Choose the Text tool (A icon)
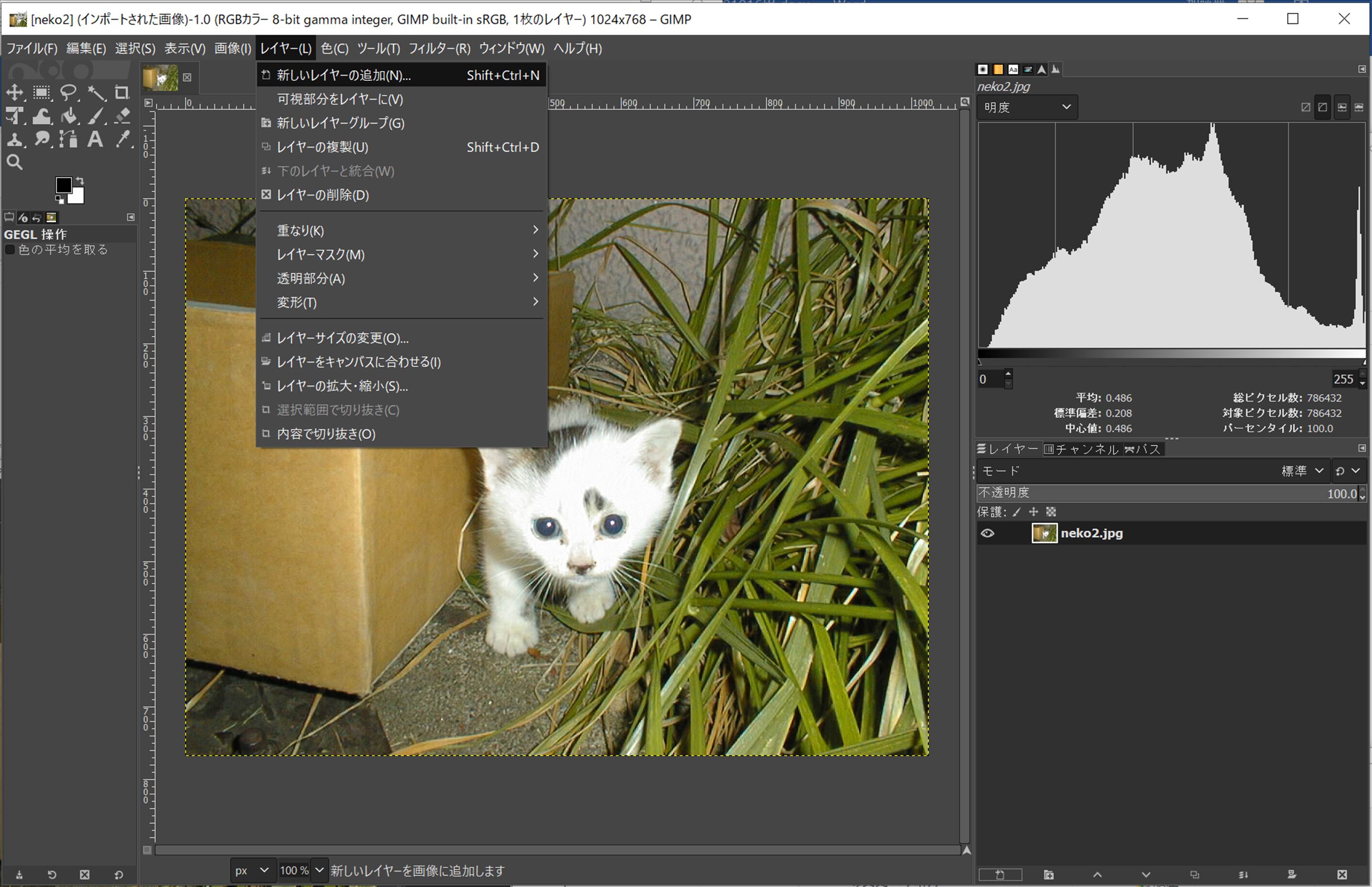Screen dimensions: 1372x887 (x=96, y=139)
